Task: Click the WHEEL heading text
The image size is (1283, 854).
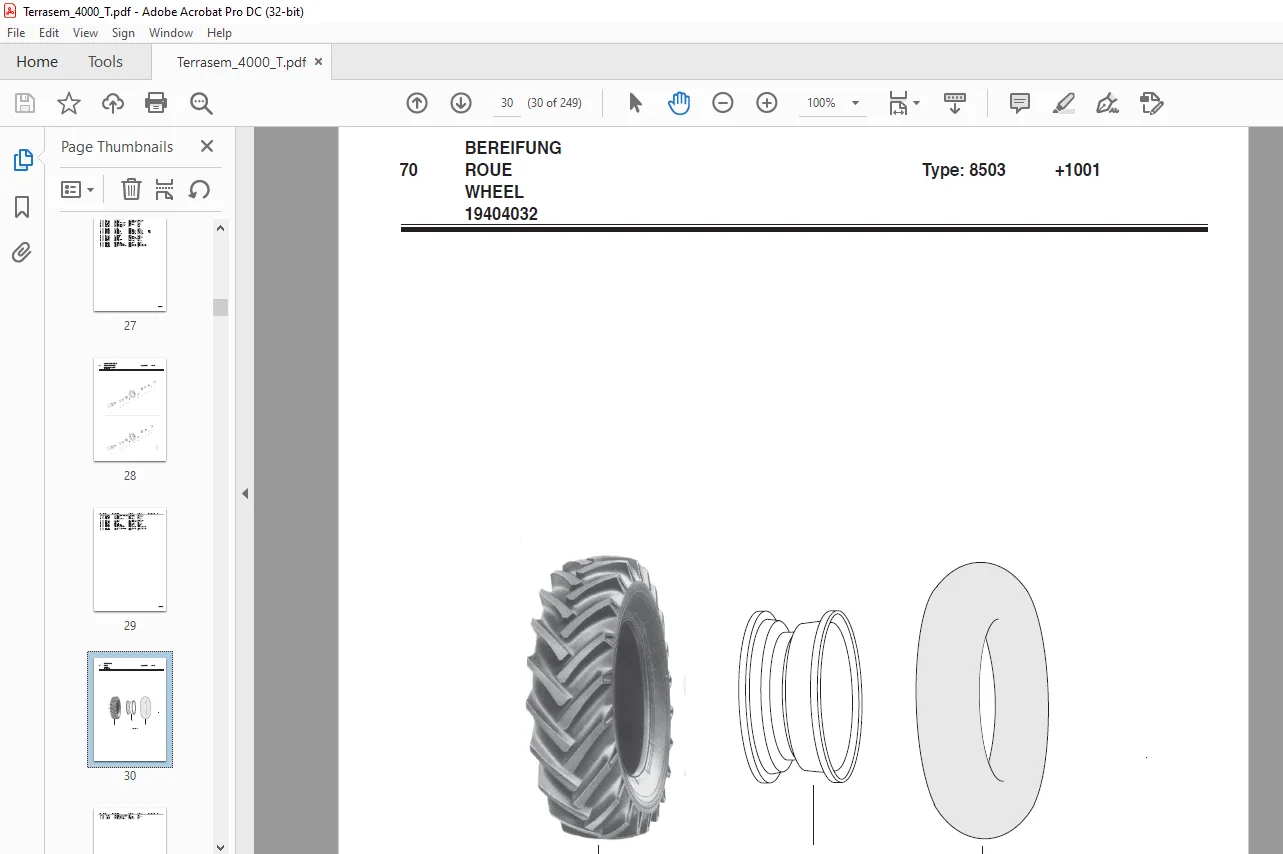Action: point(494,192)
